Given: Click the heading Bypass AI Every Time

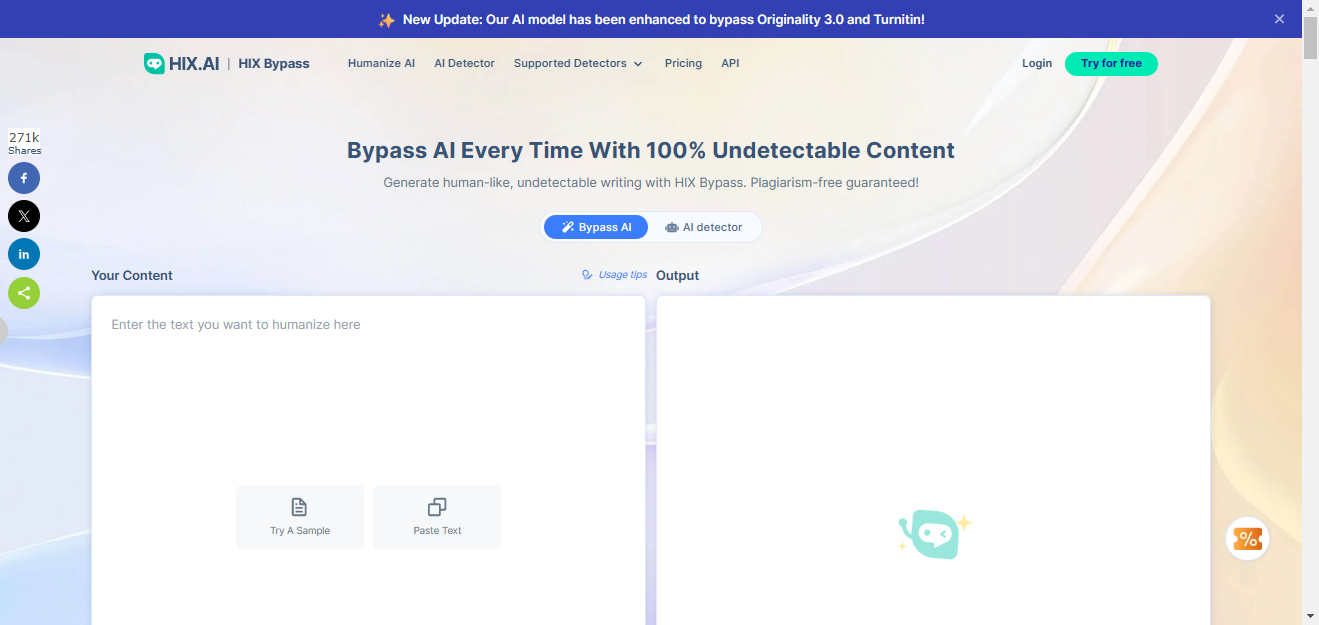Looking at the screenshot, I should [651, 151].
